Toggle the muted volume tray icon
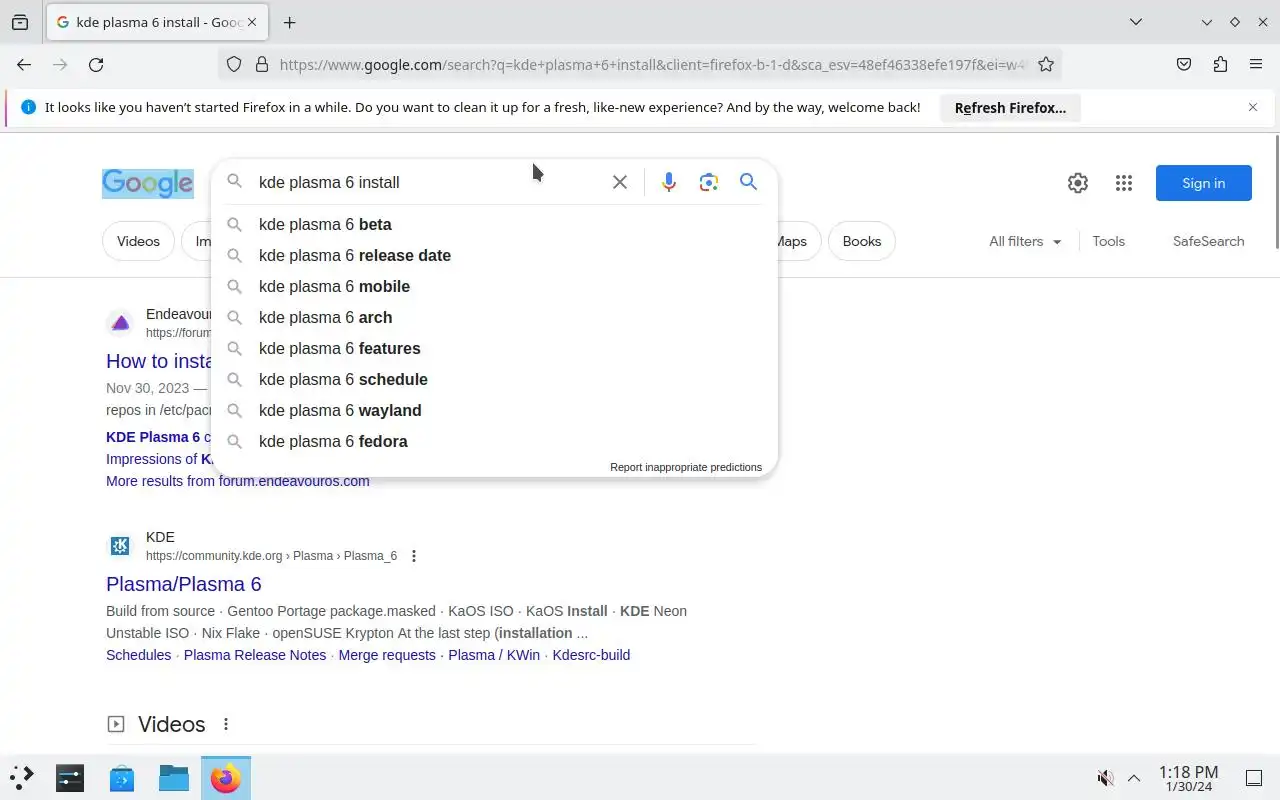This screenshot has height=800, width=1280. coord(1106,778)
